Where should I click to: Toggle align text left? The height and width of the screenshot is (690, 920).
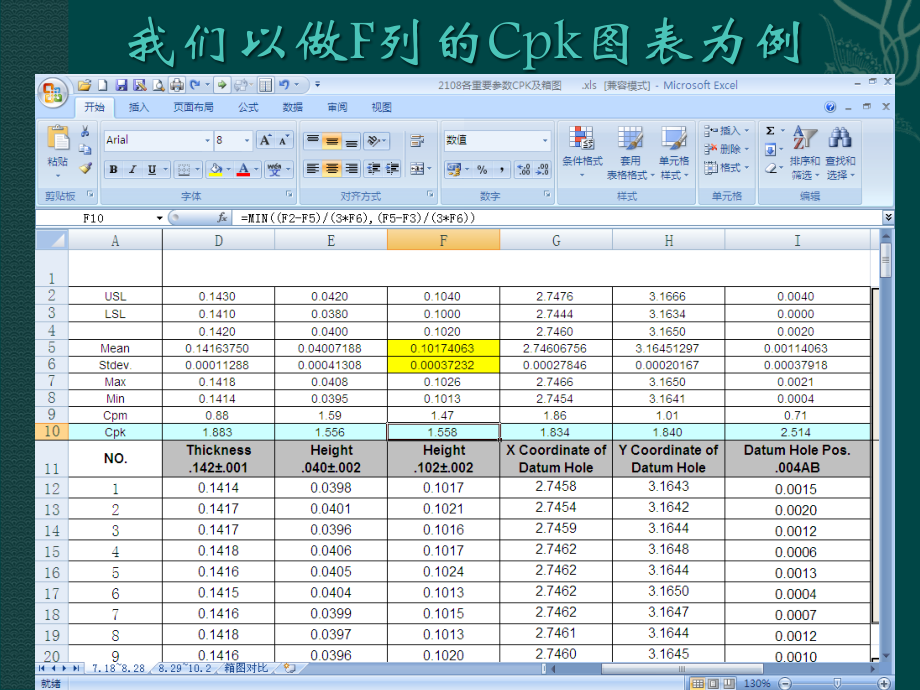click(313, 169)
